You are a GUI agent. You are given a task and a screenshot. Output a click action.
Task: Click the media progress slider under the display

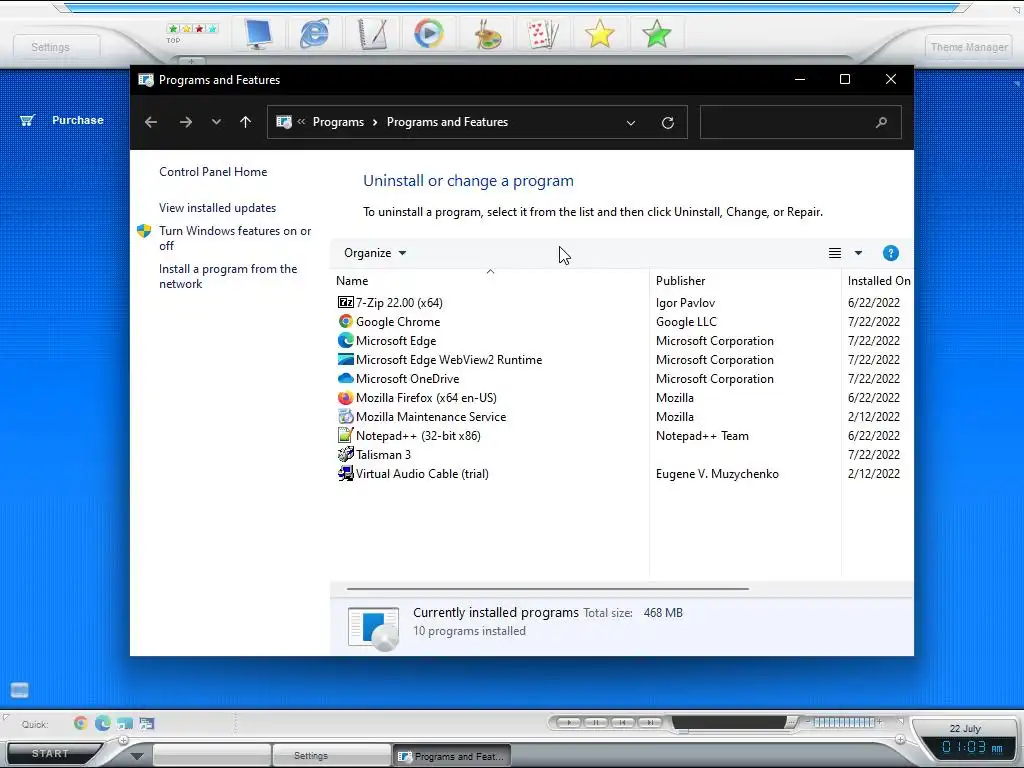[682, 732]
